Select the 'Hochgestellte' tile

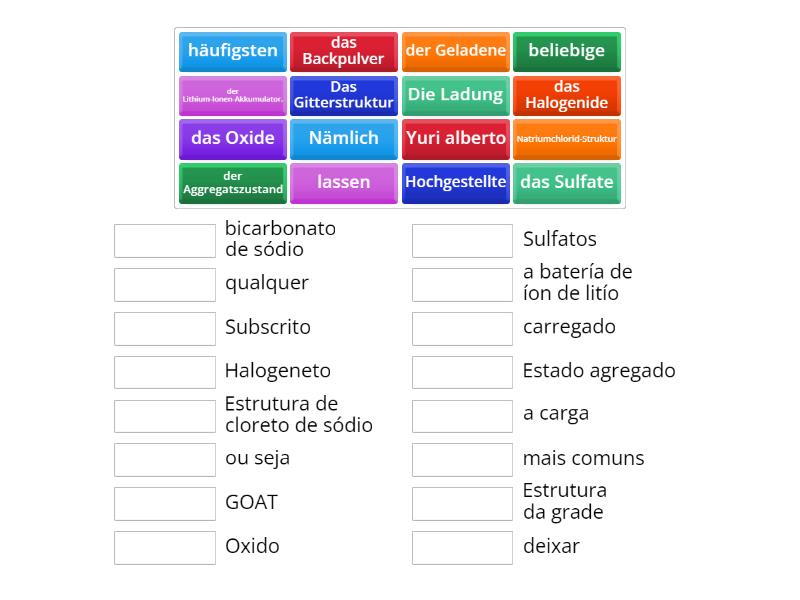[x=456, y=184]
